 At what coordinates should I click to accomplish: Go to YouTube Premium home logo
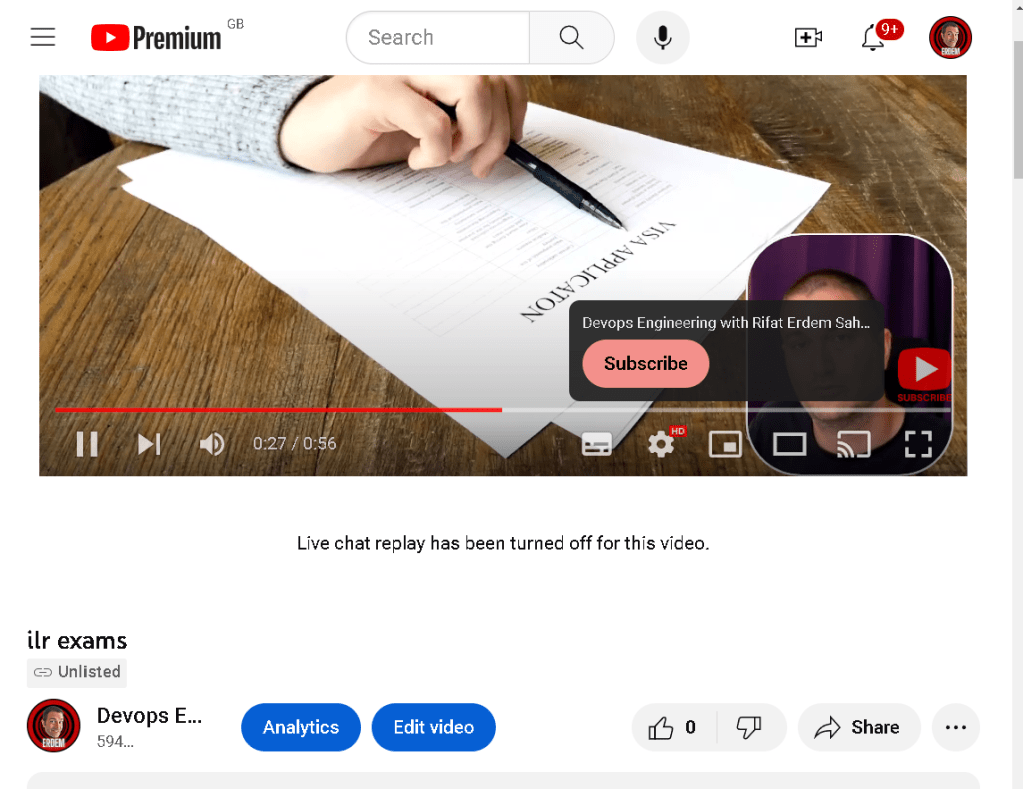pyautogui.click(x=157, y=38)
